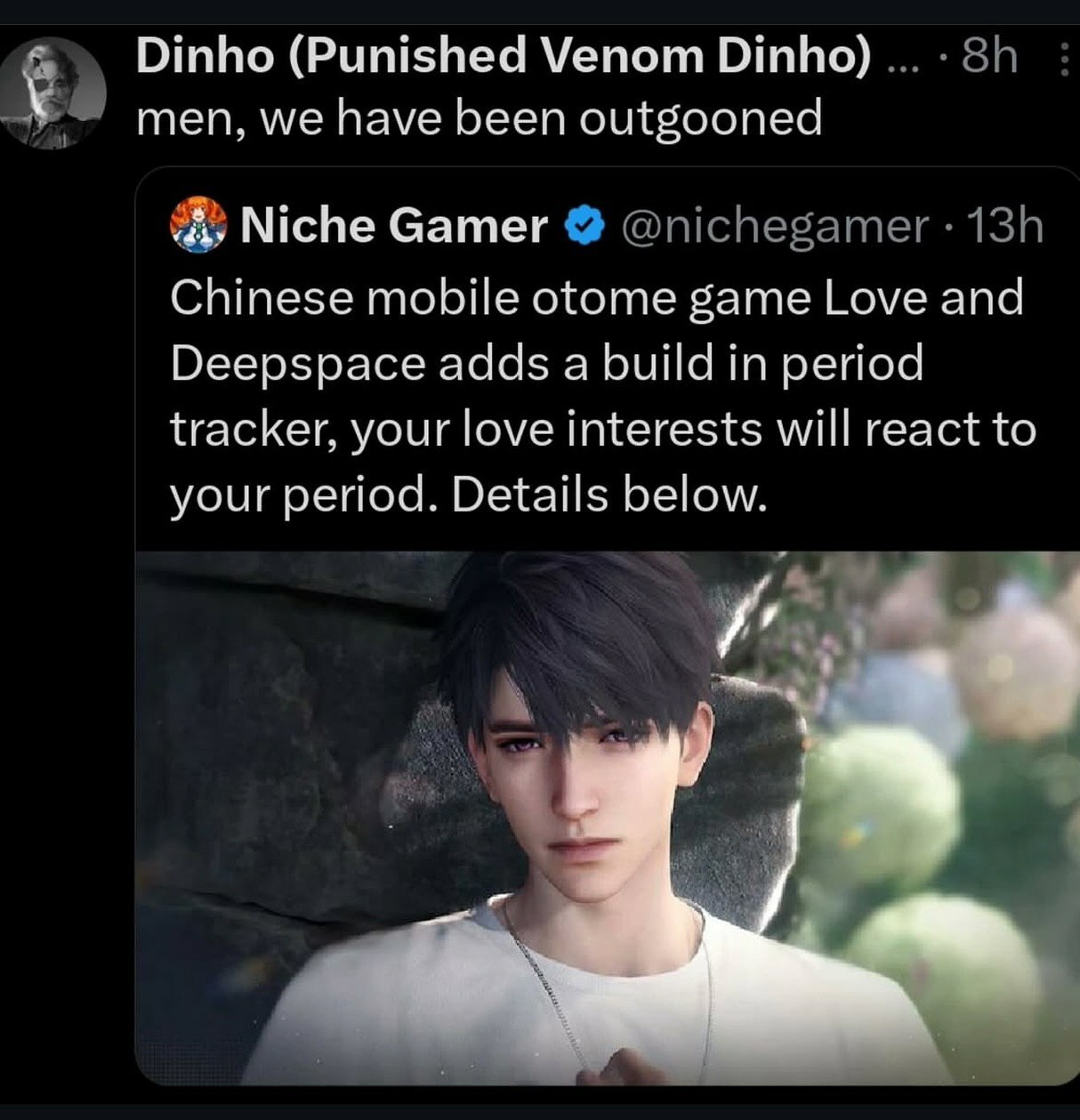1080x1120 pixels.
Task: Click the words "Details below."
Action: tap(609, 495)
